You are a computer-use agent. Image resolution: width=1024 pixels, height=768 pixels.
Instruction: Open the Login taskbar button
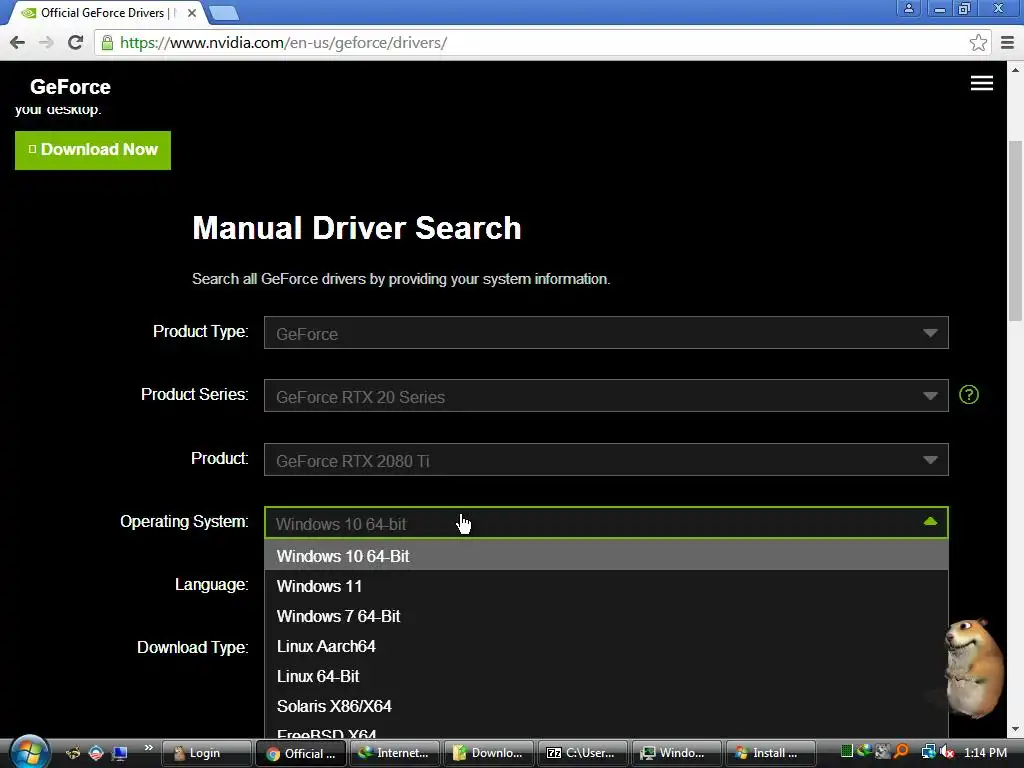[206, 753]
